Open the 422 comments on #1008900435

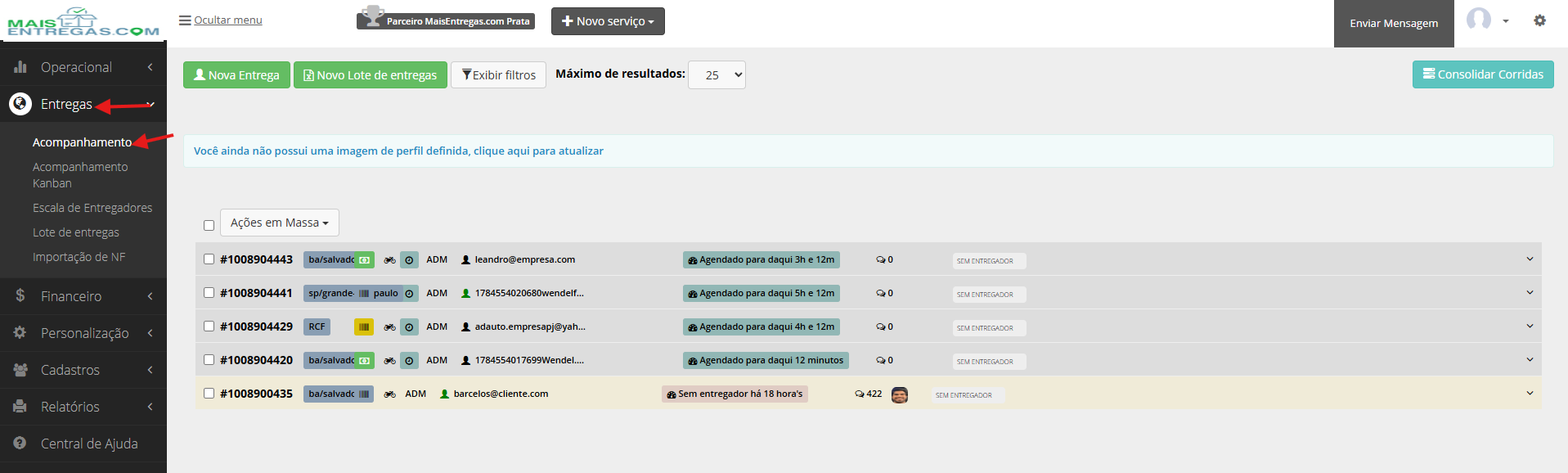869,394
